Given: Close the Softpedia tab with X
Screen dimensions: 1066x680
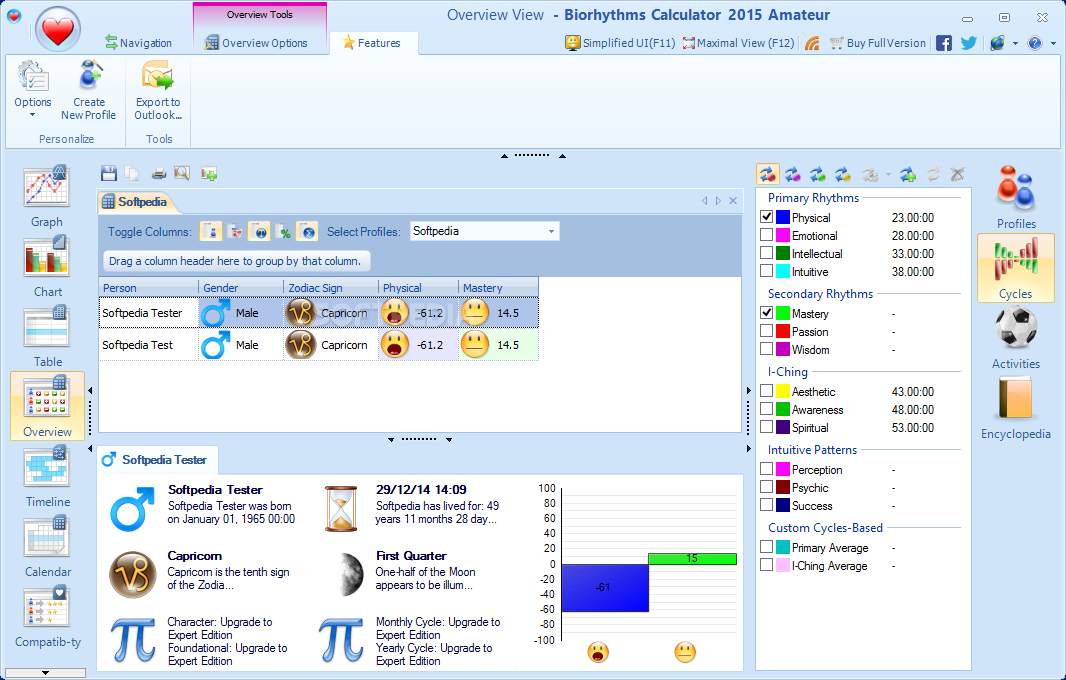Looking at the screenshot, I should 733,201.
